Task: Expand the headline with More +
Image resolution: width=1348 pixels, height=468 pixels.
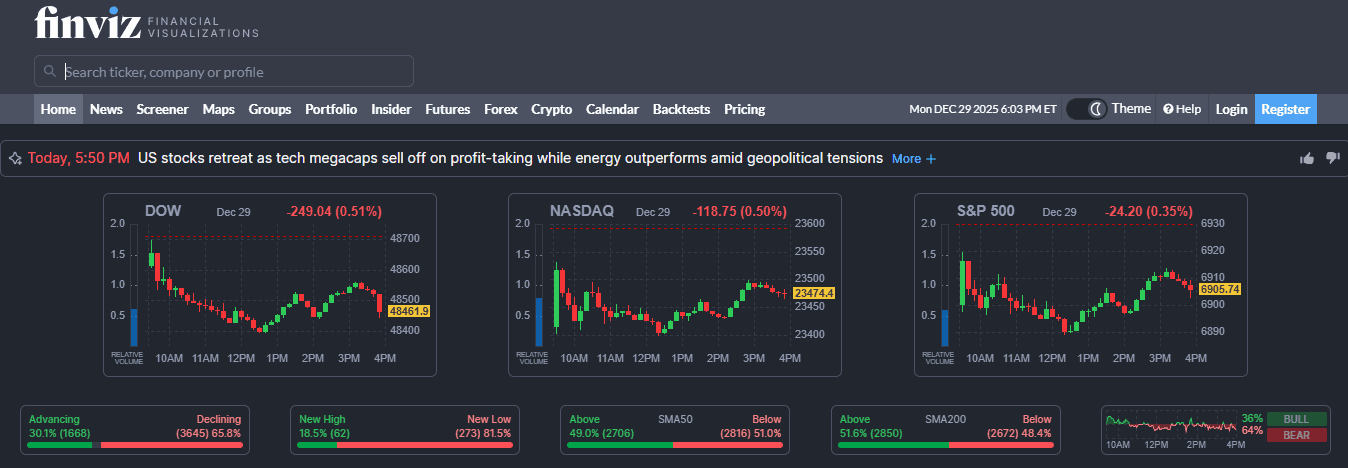Action: click(914, 158)
